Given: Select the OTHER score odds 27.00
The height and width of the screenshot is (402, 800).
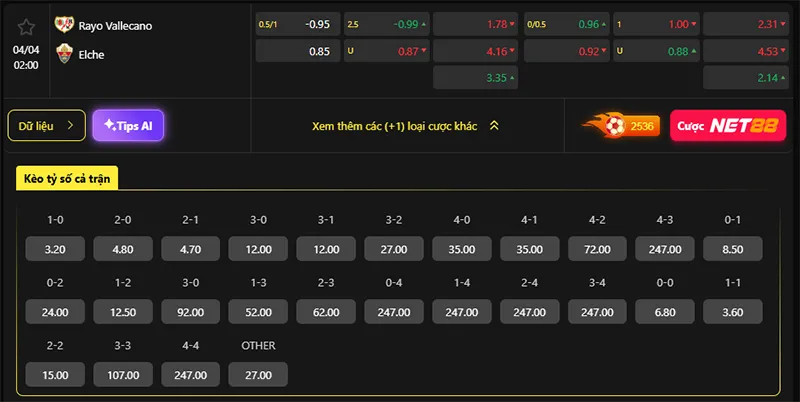Looking at the screenshot, I should (258, 375).
